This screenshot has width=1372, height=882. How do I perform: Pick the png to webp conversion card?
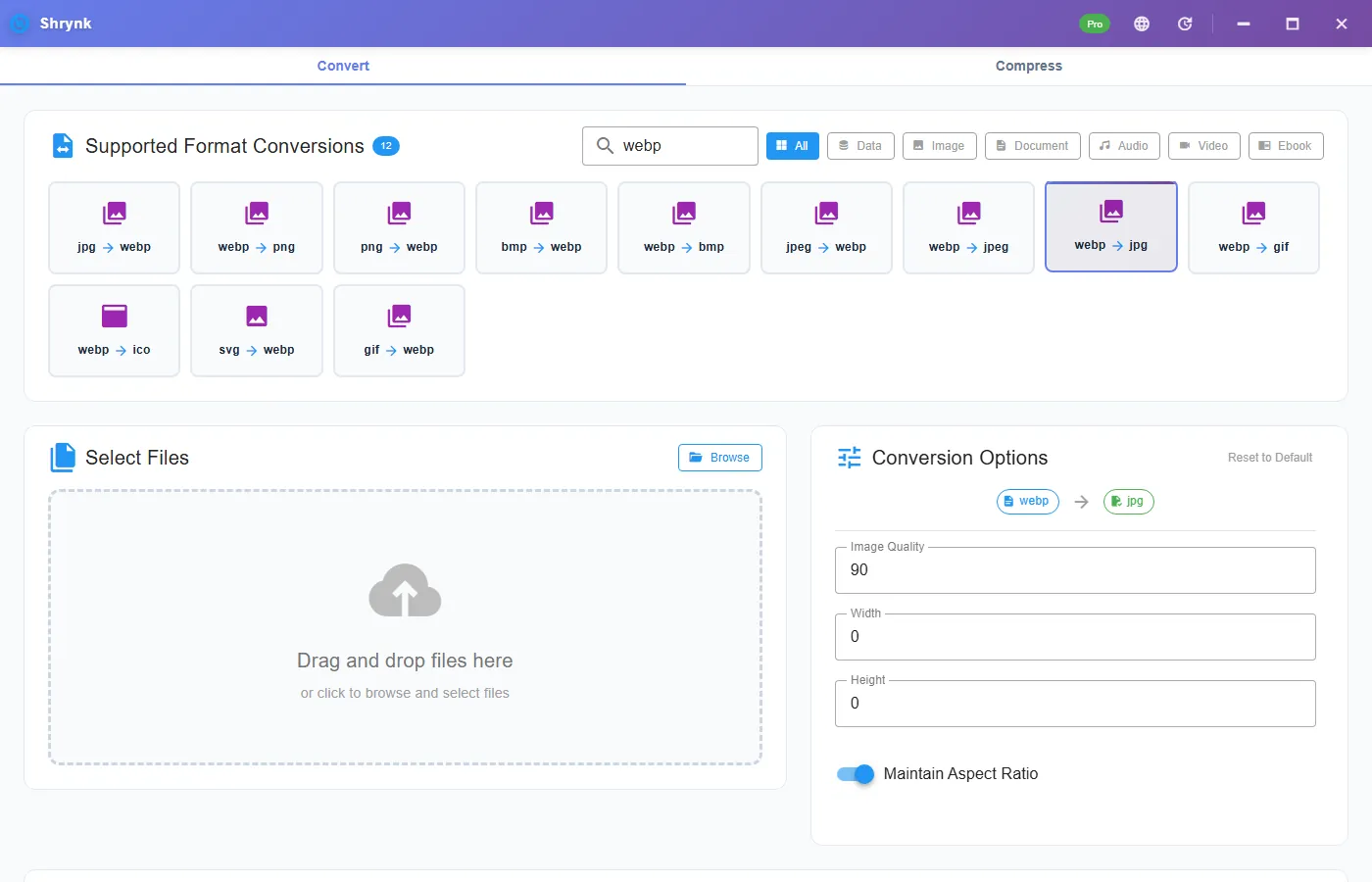399,227
